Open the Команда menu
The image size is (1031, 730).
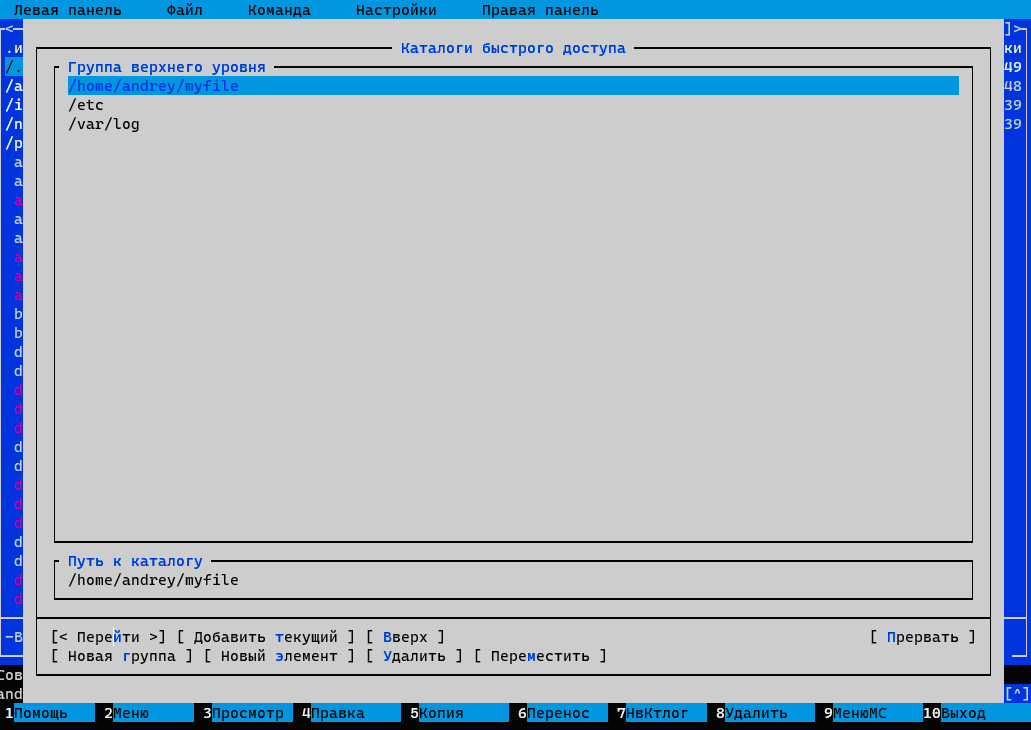(279, 10)
